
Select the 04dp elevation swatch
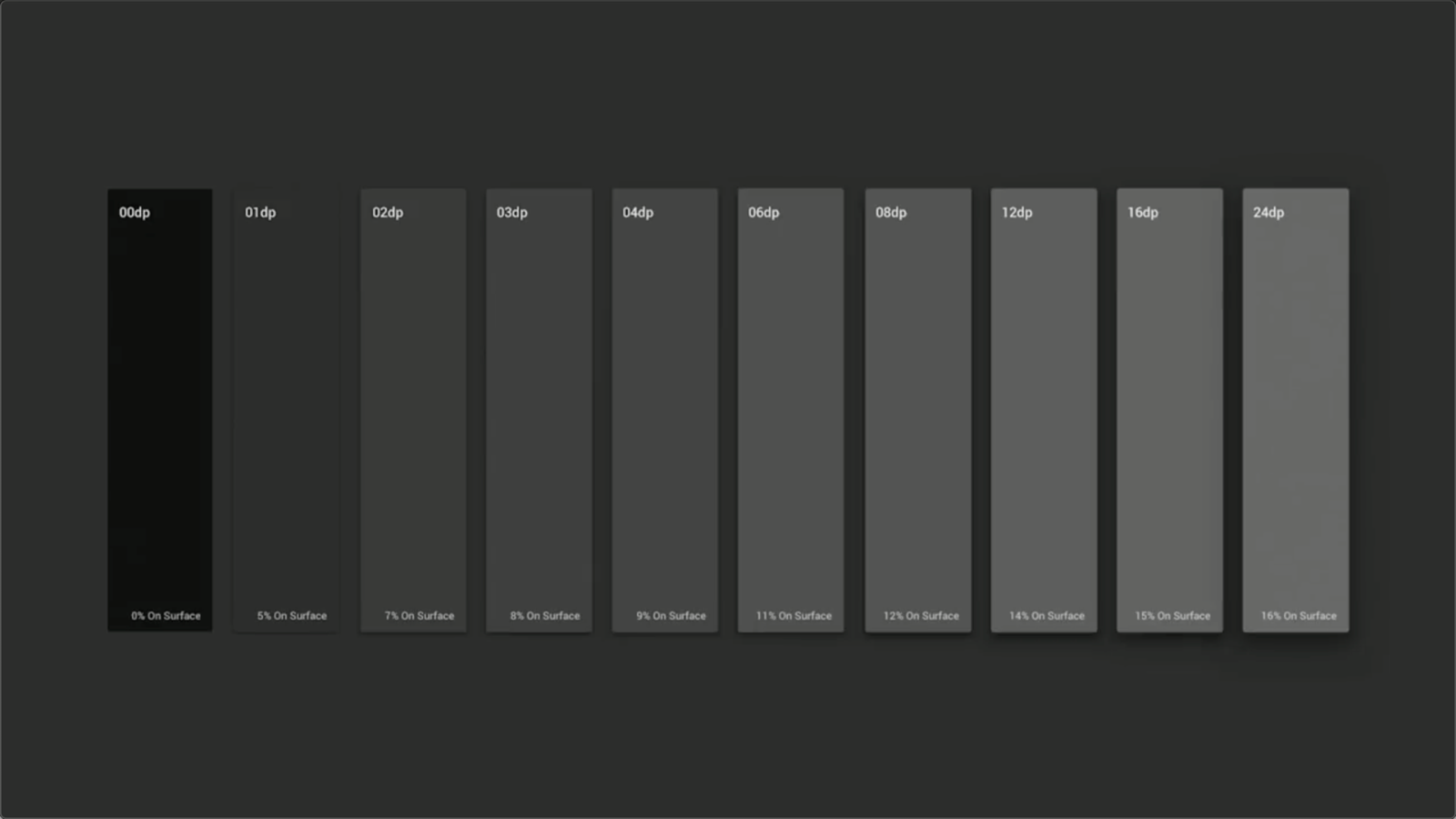[665, 410]
